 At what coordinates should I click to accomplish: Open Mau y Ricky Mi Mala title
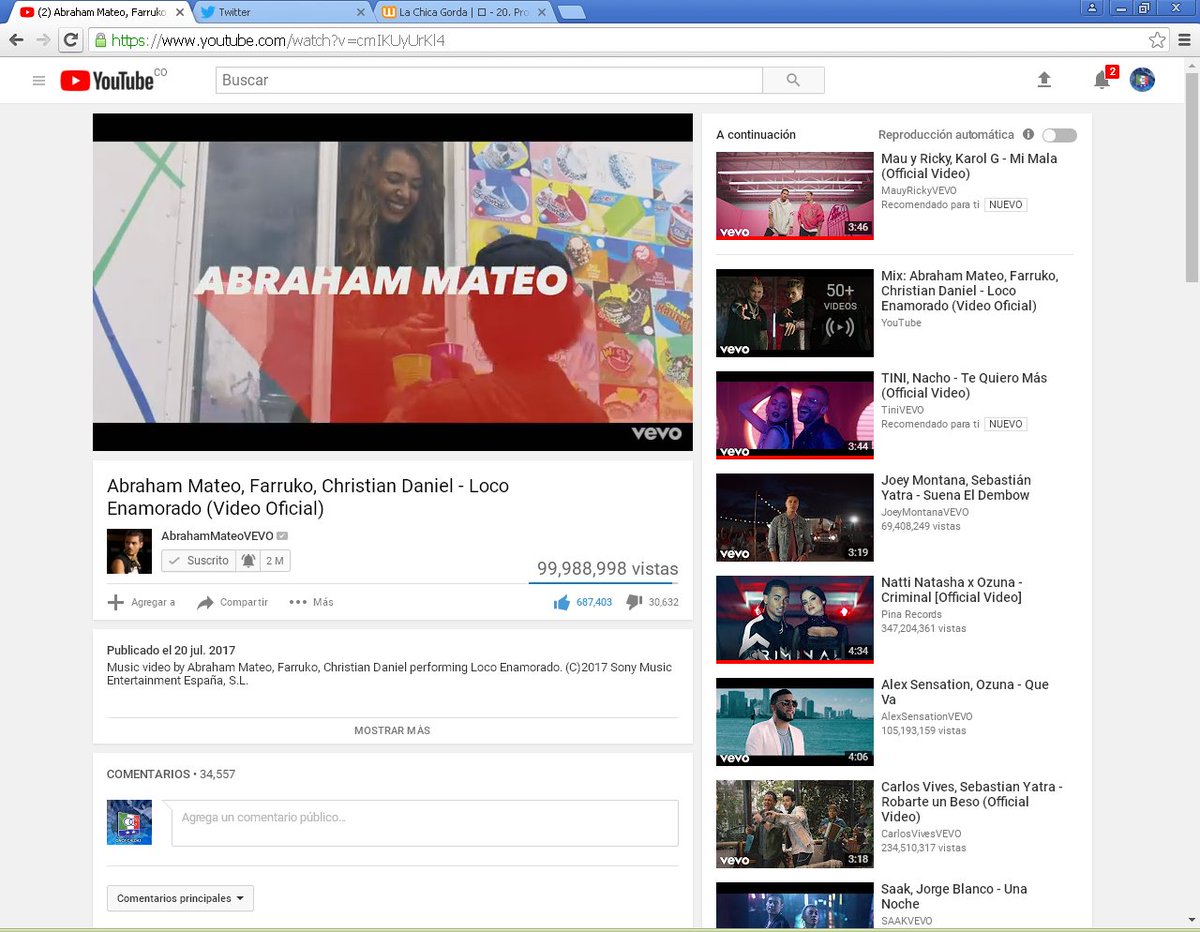click(969, 166)
